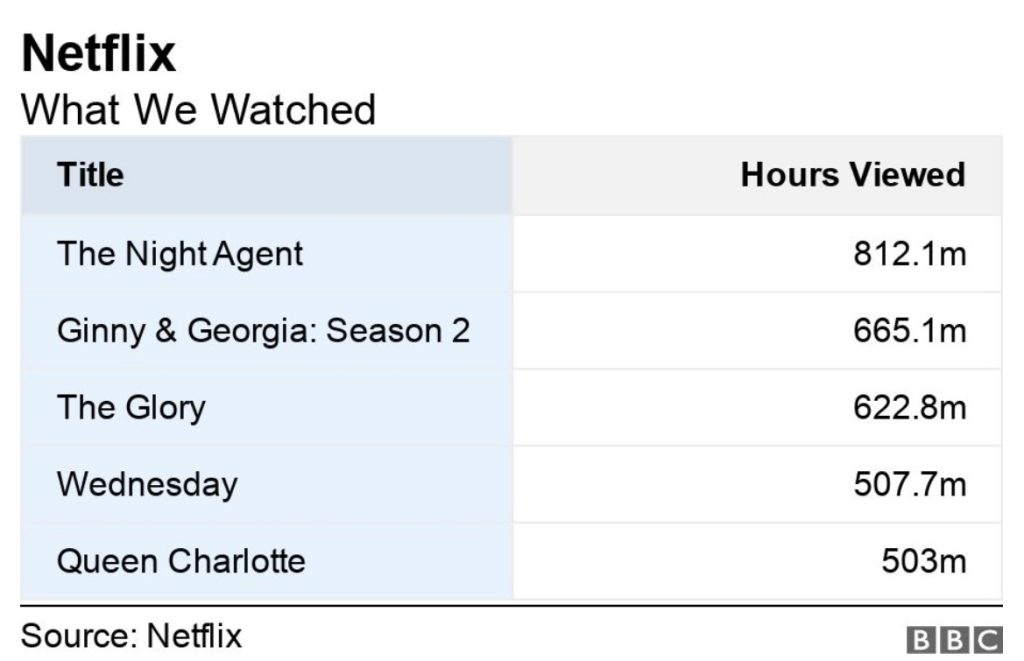Click the Netflix heading
Screen dimensions: 1024x661
pyautogui.click(x=99, y=53)
